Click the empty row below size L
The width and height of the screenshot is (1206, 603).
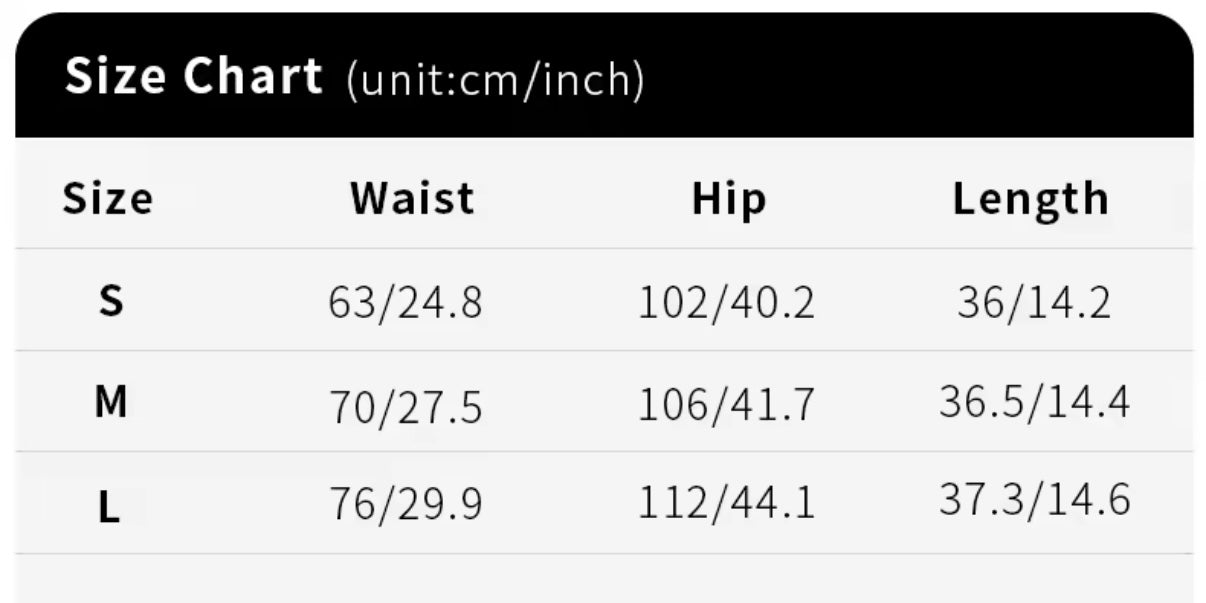coord(604,578)
